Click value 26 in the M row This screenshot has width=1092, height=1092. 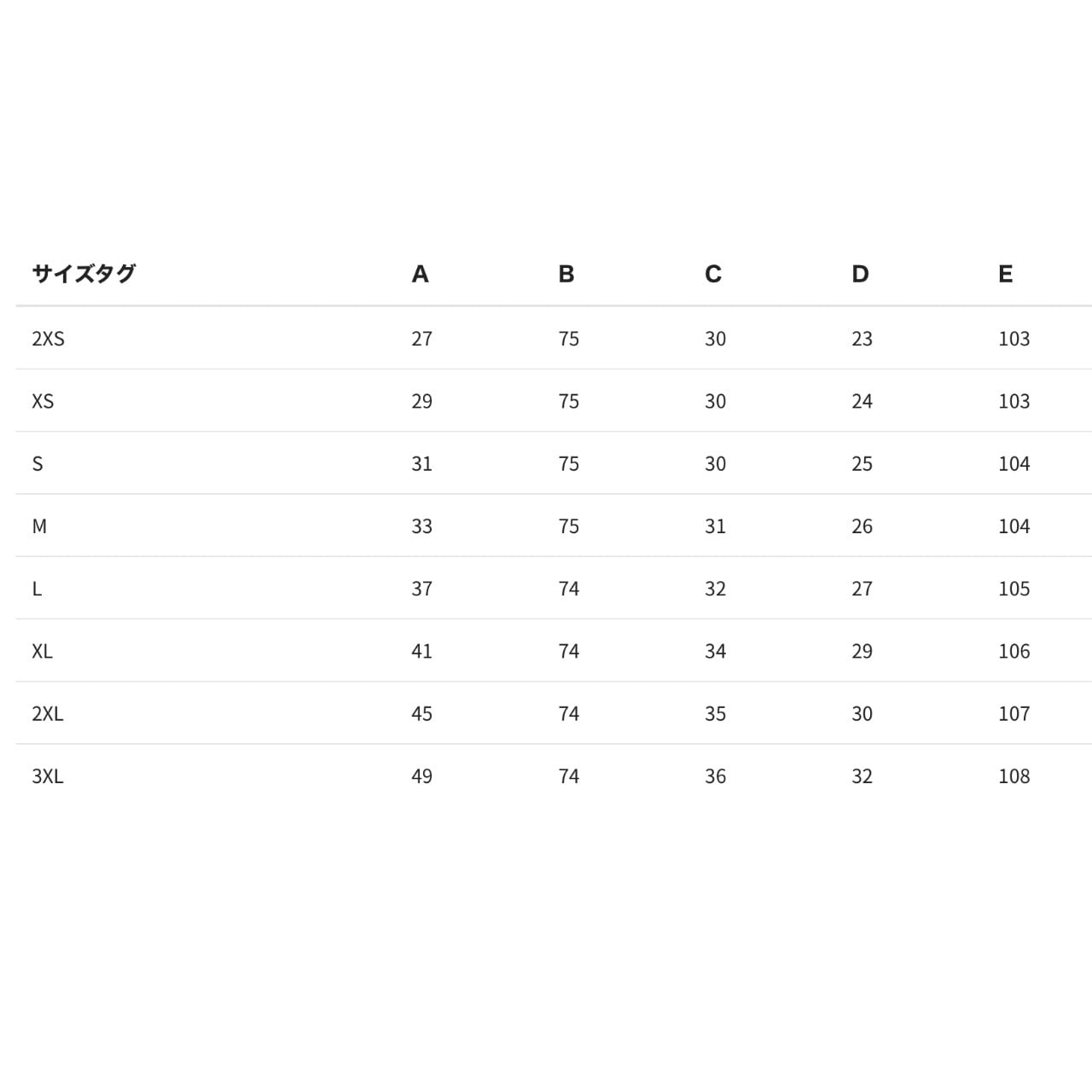click(x=862, y=526)
